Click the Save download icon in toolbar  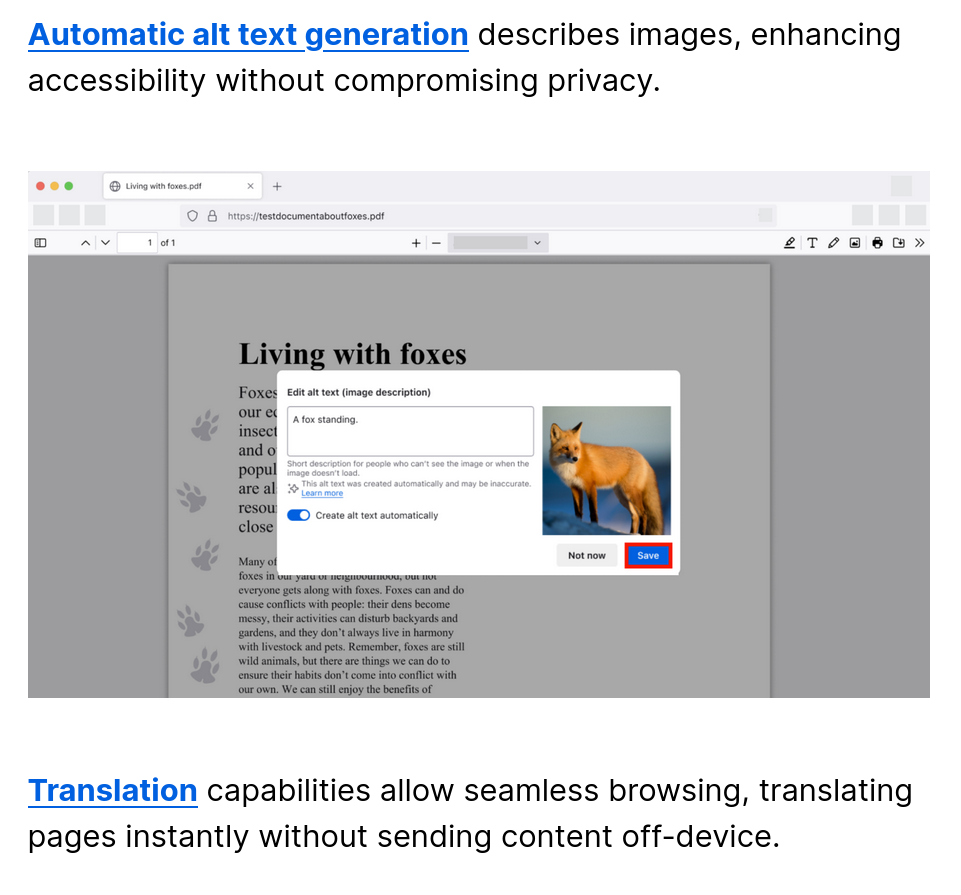898,243
